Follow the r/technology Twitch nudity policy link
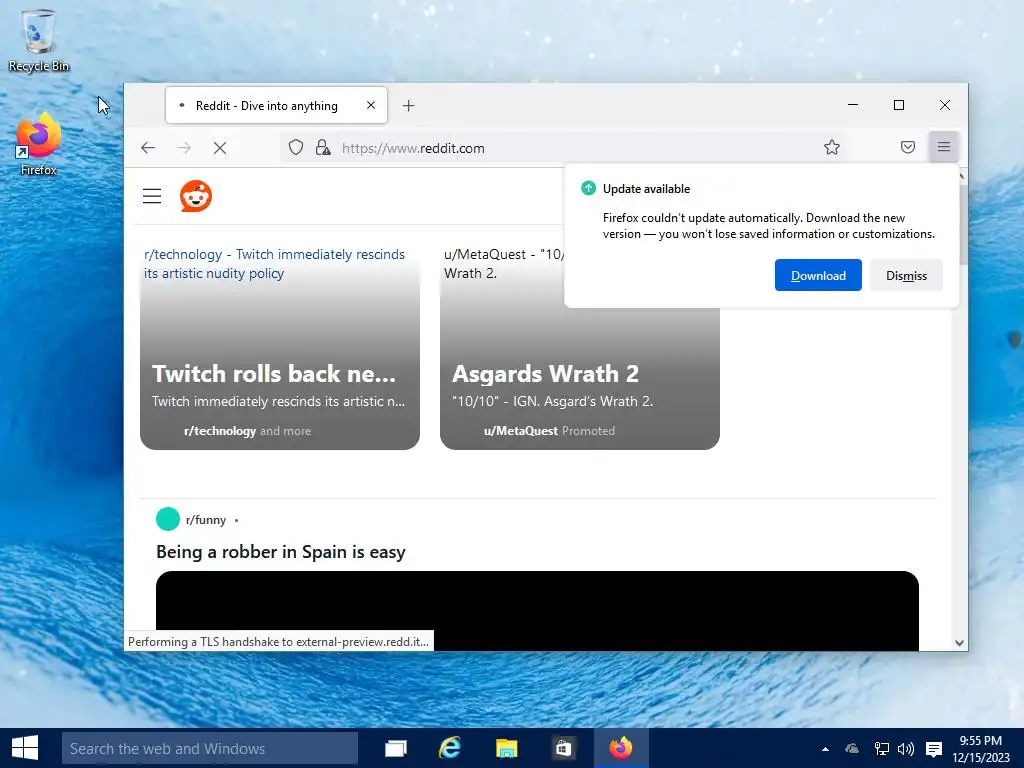Image resolution: width=1024 pixels, height=768 pixels. (x=274, y=264)
